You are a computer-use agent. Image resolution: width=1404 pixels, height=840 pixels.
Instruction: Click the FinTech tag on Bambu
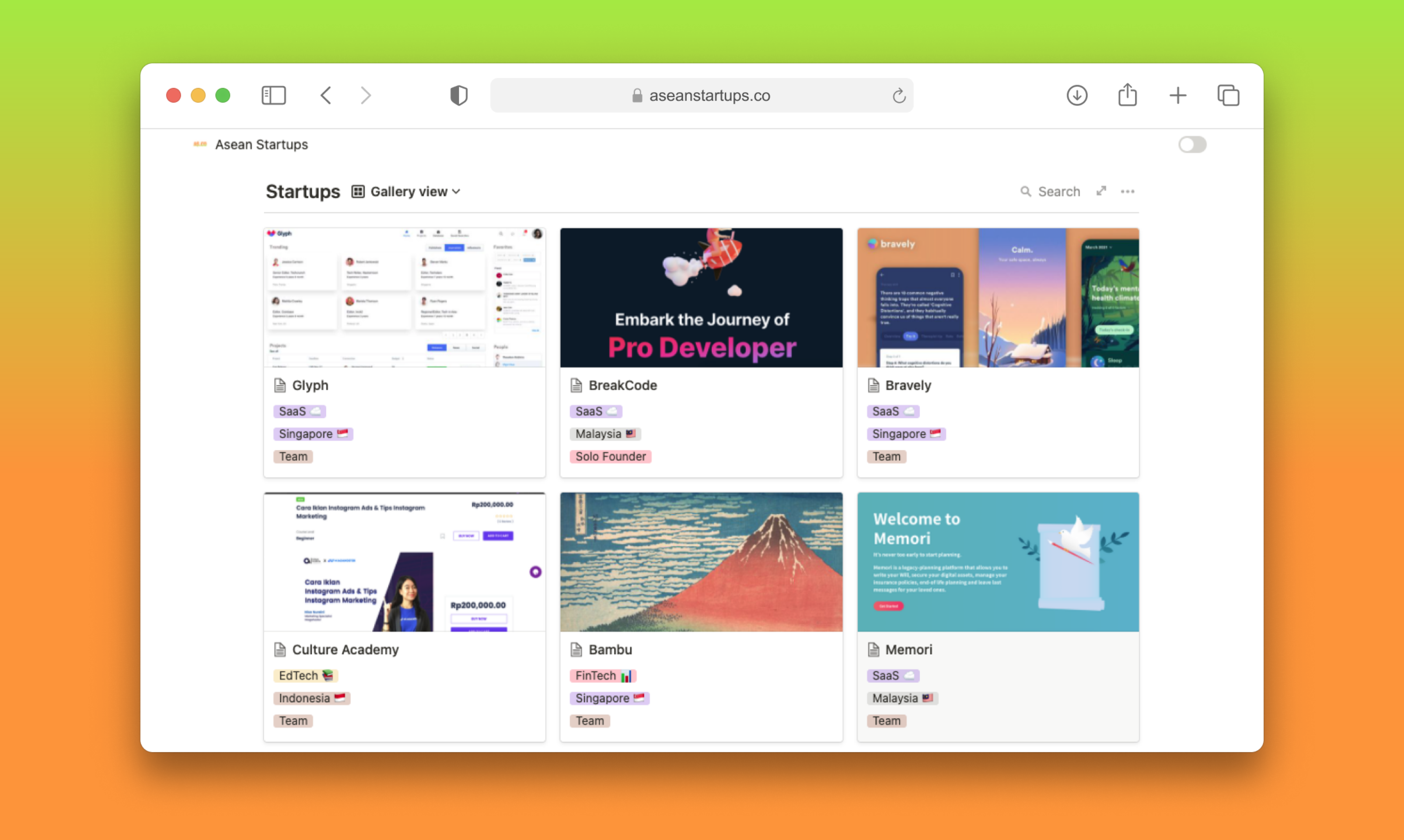coord(603,675)
